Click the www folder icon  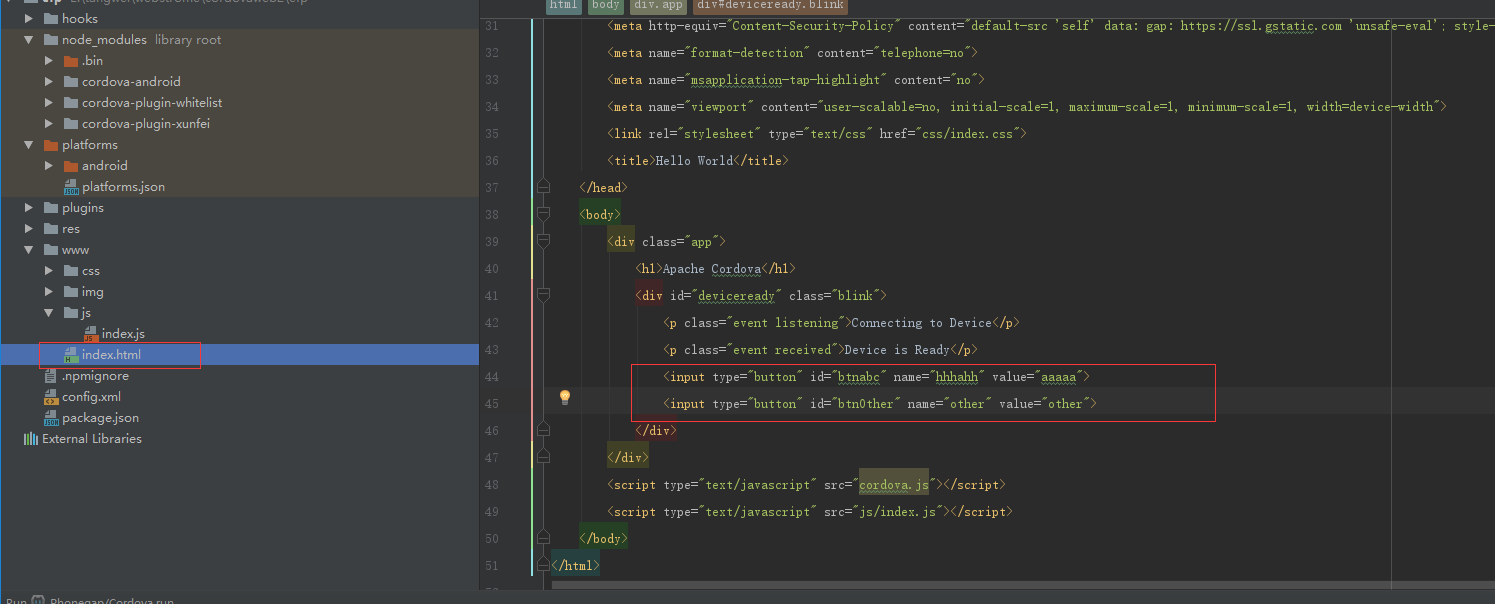[x=51, y=249]
